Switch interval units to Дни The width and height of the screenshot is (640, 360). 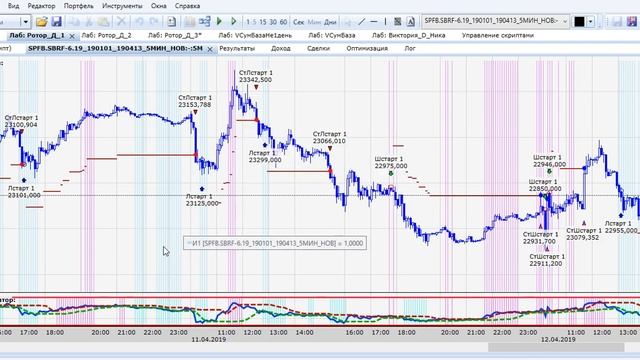[x=330, y=22]
